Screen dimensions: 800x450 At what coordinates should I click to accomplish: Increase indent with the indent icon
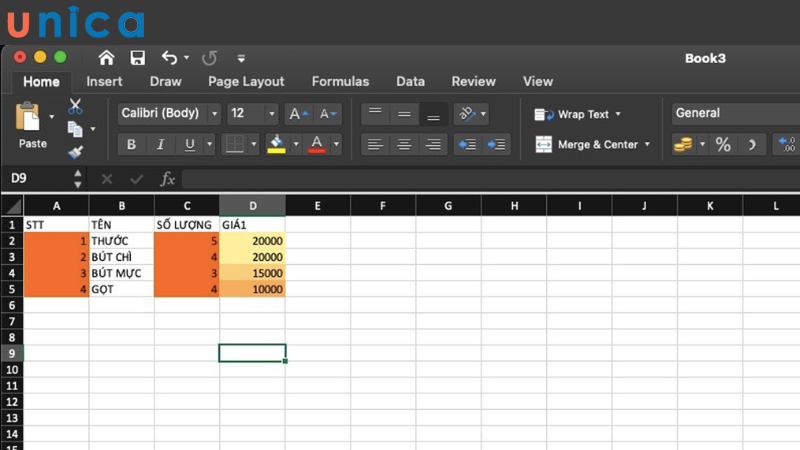pyautogui.click(x=496, y=145)
